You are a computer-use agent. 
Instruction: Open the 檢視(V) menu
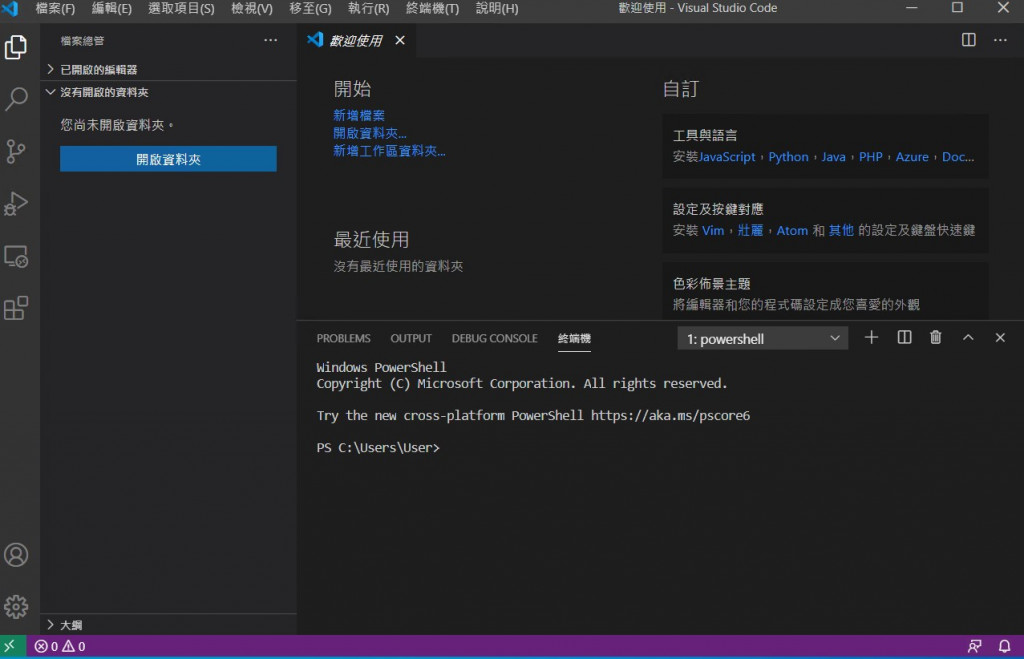pyautogui.click(x=251, y=8)
